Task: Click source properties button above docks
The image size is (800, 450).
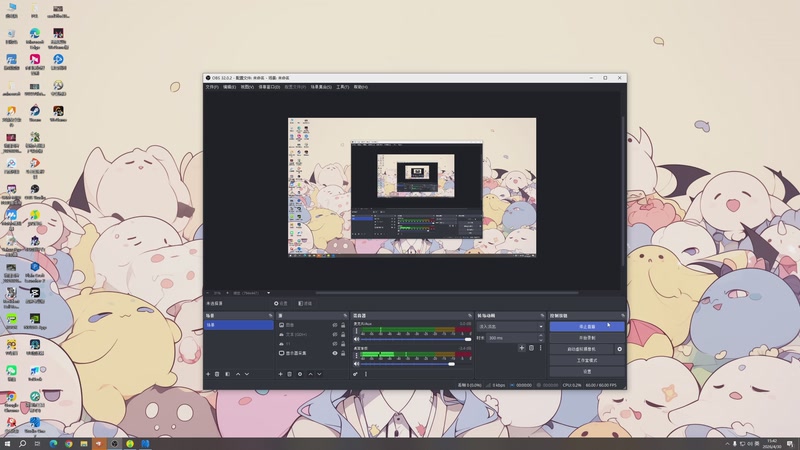Action: click(281, 303)
